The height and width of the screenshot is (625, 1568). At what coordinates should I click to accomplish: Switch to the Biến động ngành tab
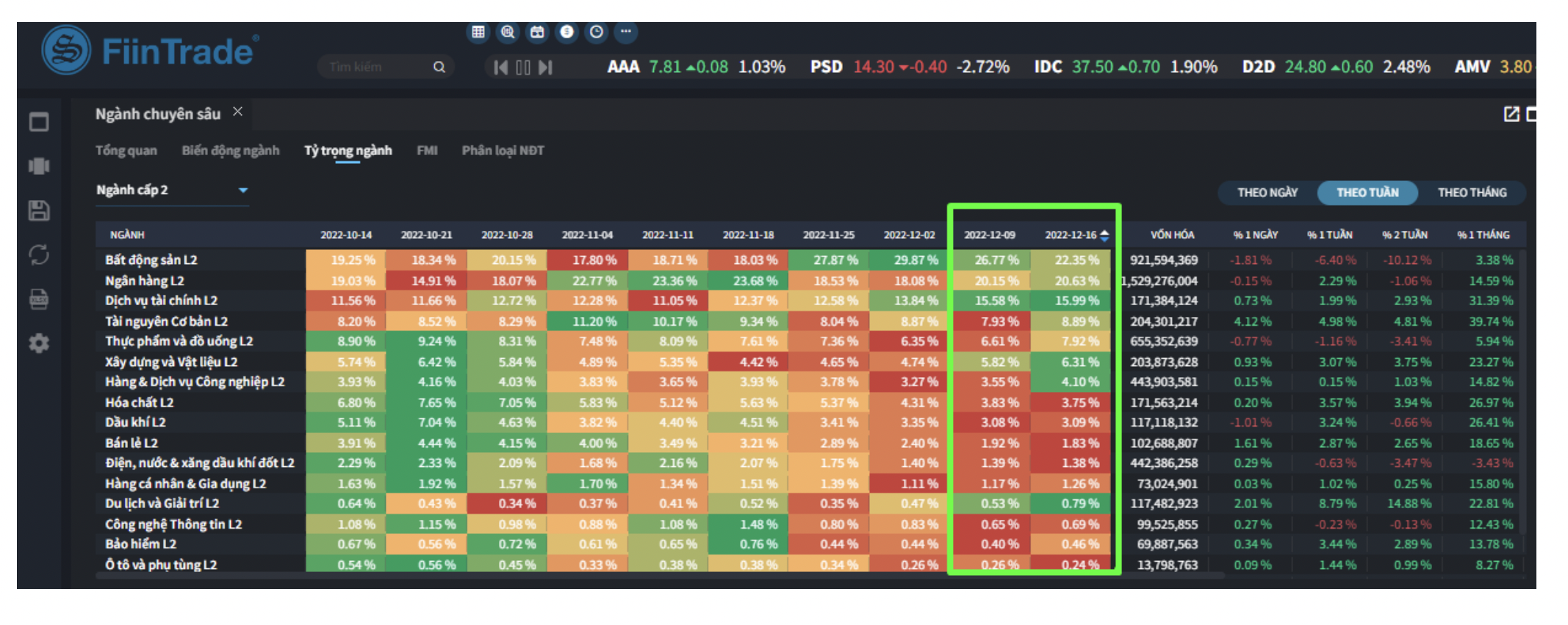(231, 151)
